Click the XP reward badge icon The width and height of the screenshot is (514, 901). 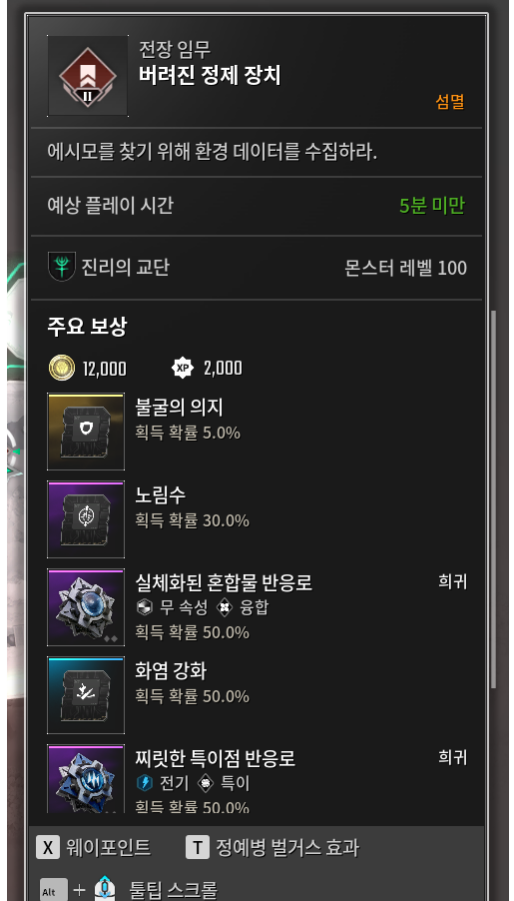[x=183, y=368]
